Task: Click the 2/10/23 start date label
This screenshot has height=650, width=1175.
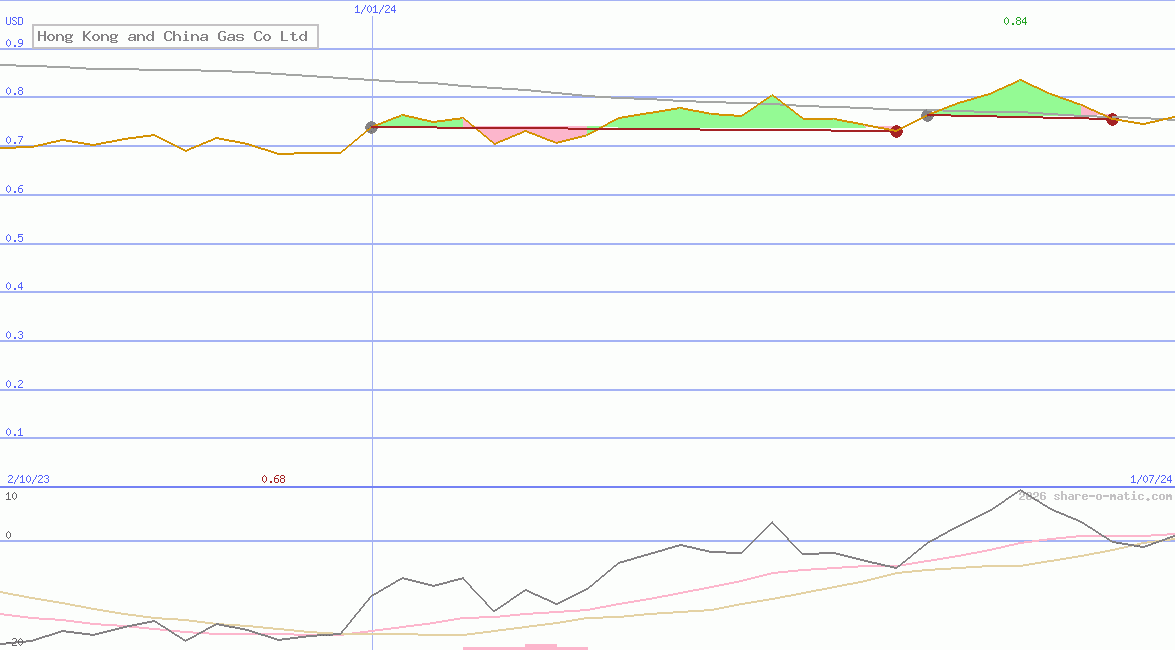Action: (x=28, y=479)
